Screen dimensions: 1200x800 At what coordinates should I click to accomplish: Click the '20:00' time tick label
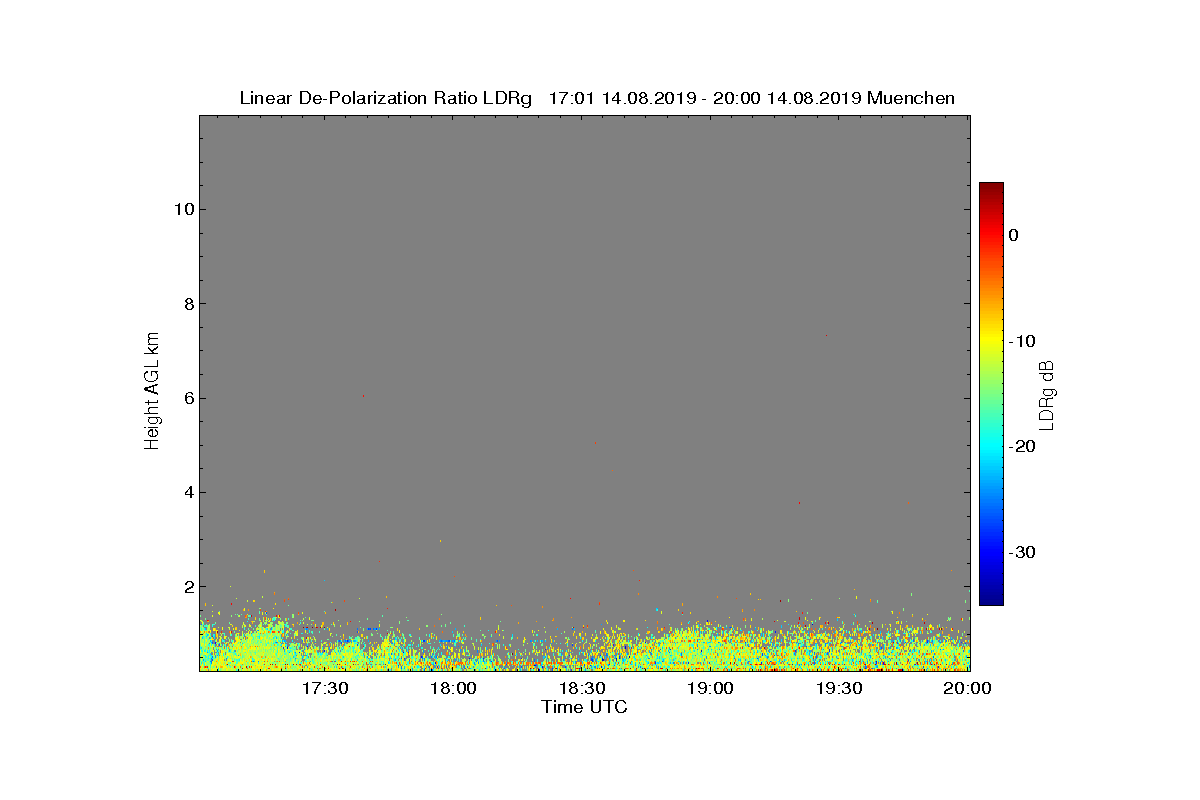967,688
